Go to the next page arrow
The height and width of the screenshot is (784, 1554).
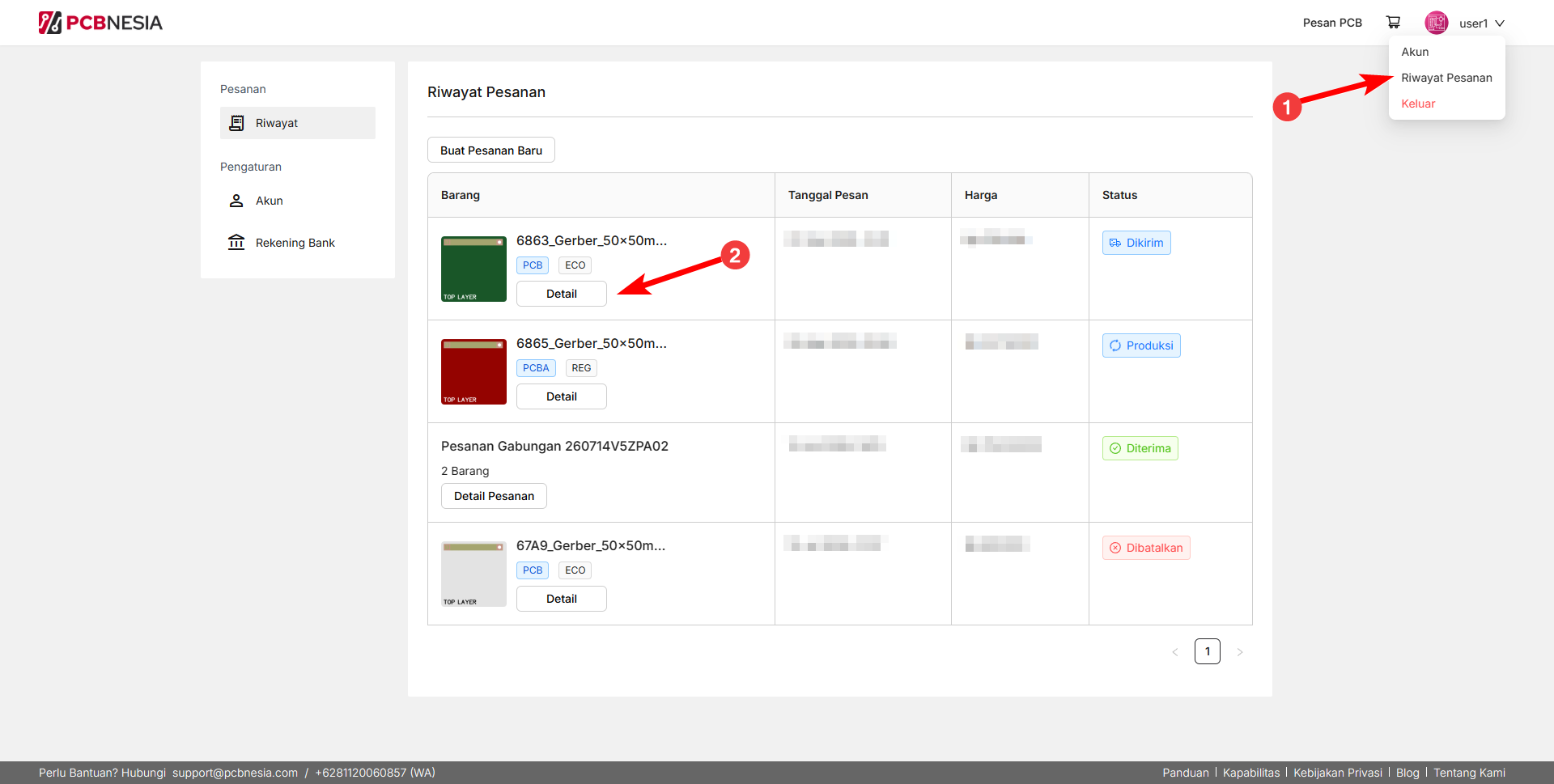(1240, 652)
